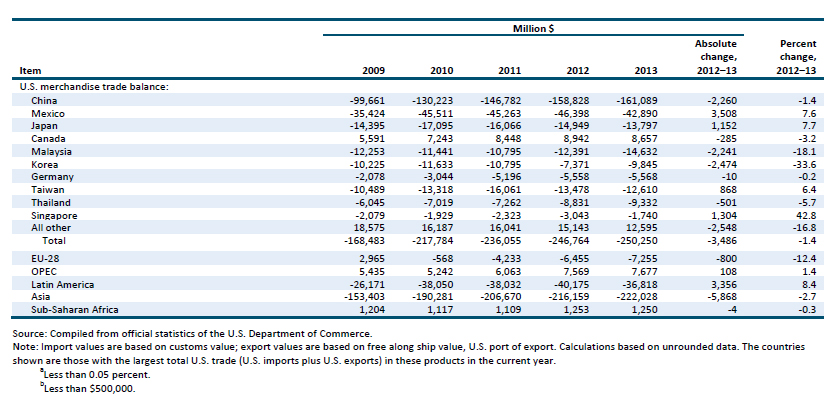
Task: Click Canada's 2011 value 8,448
Action: (508, 138)
